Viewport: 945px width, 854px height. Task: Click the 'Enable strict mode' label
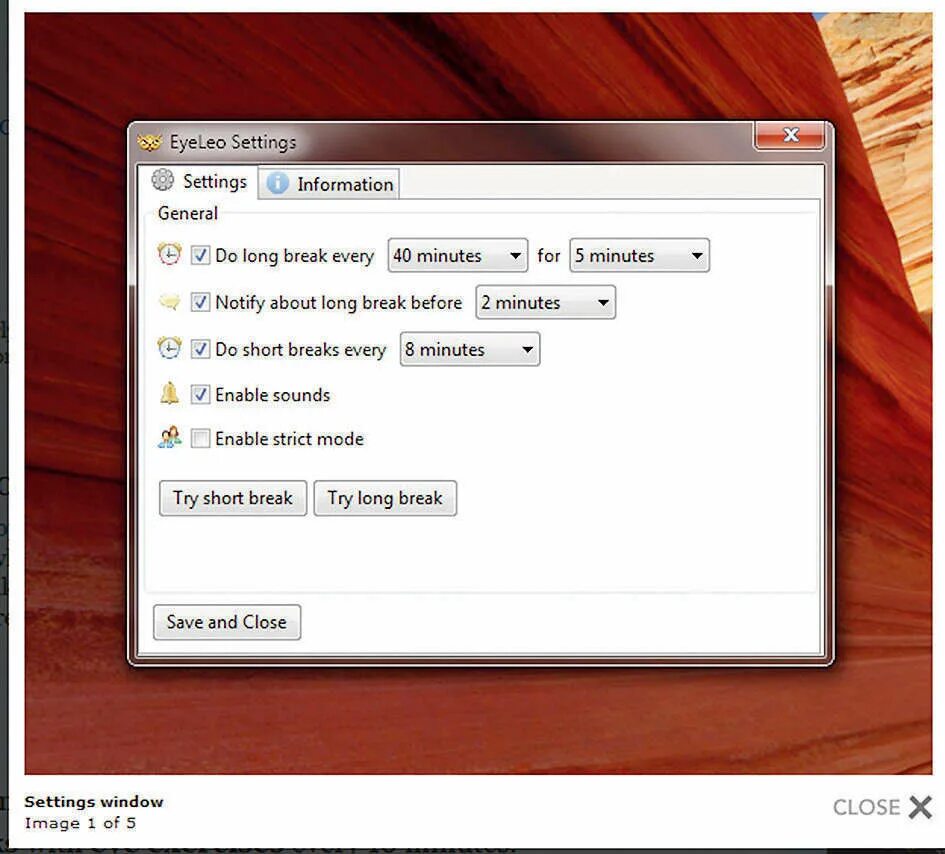(289, 439)
